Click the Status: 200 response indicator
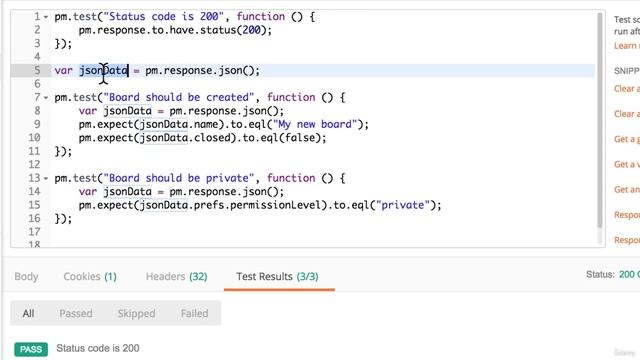This screenshot has width=640, height=360. (x=613, y=275)
